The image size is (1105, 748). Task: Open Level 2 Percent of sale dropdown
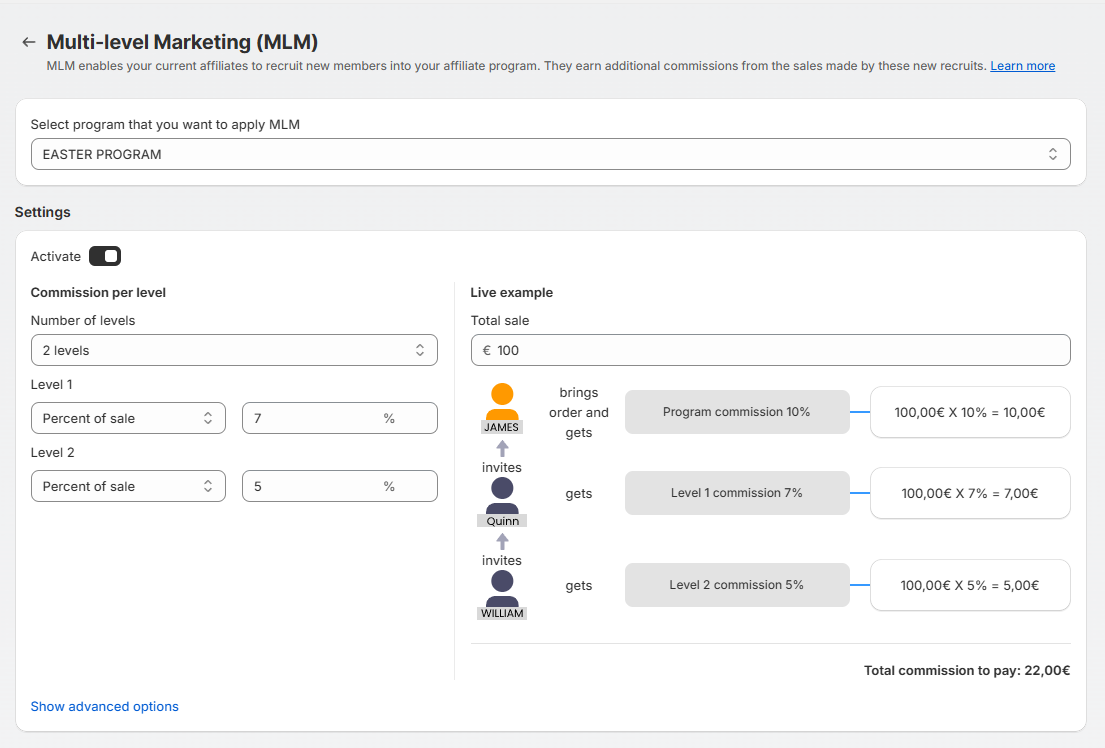pos(128,486)
